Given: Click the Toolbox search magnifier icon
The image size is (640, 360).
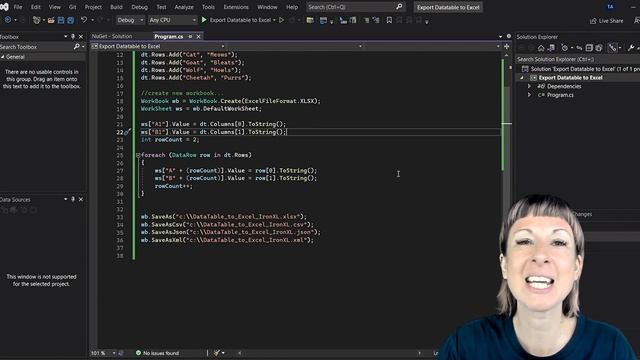Looking at the screenshot, I should pos(76,47).
